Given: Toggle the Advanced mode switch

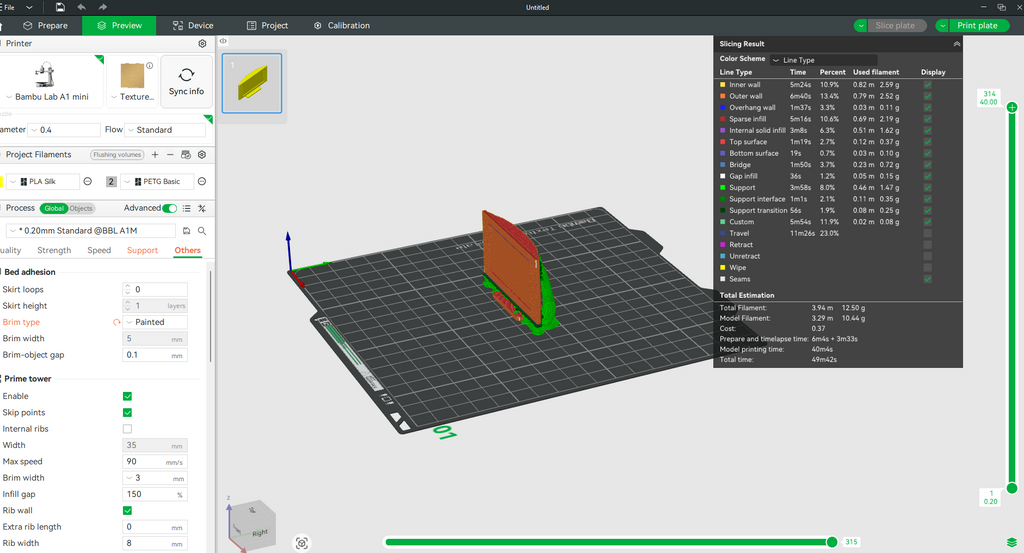Looking at the screenshot, I should click(170, 208).
